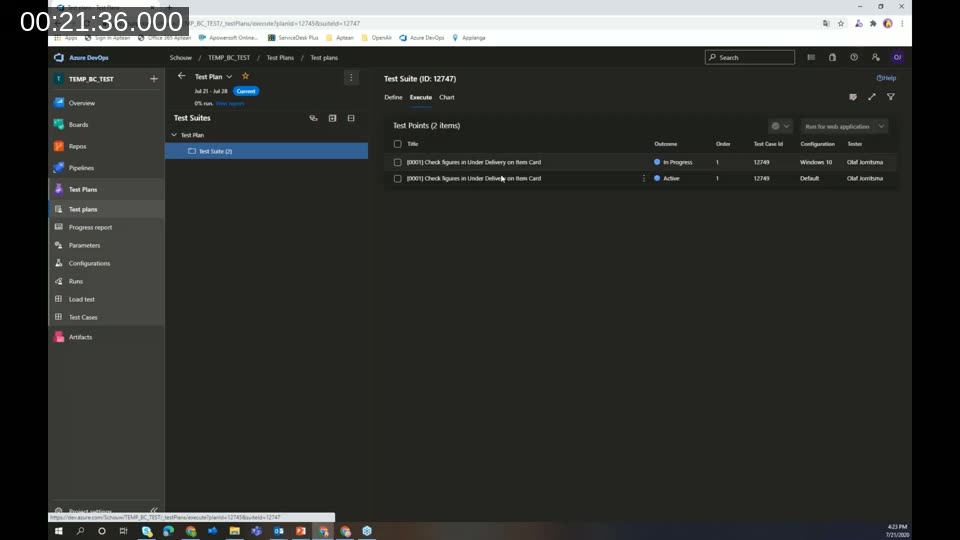The image size is (960, 540).
Task: Open more actions for the Active test point
Action: point(643,178)
